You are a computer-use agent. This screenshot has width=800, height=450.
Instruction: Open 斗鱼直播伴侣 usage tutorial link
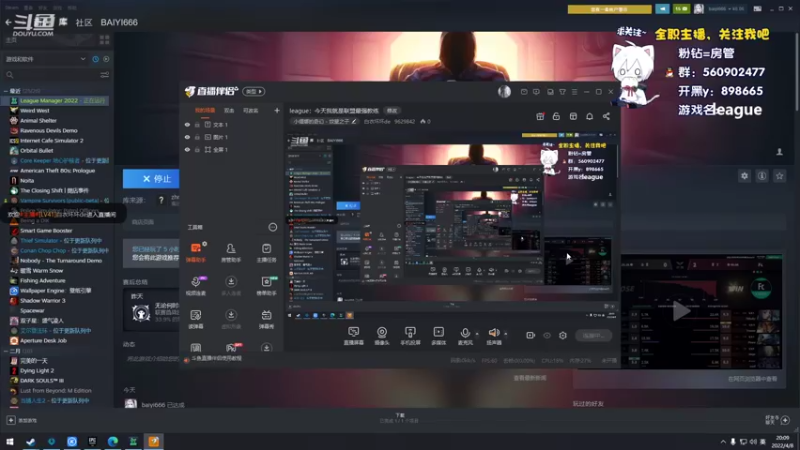pyautogui.click(x=217, y=359)
